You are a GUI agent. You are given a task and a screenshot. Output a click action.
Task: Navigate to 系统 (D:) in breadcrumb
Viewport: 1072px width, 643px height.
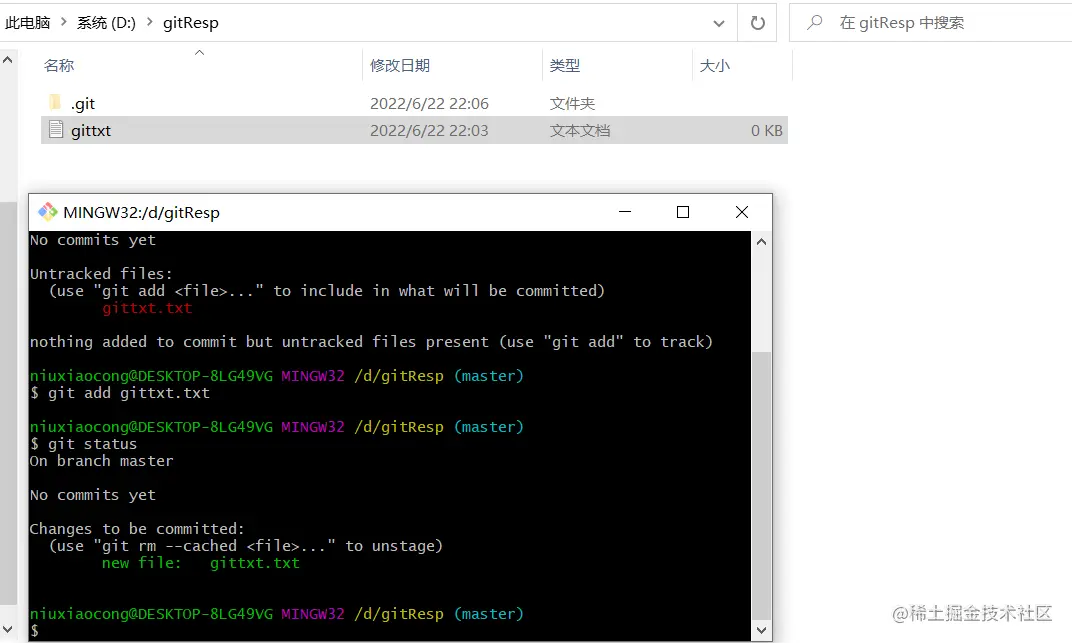click(106, 23)
